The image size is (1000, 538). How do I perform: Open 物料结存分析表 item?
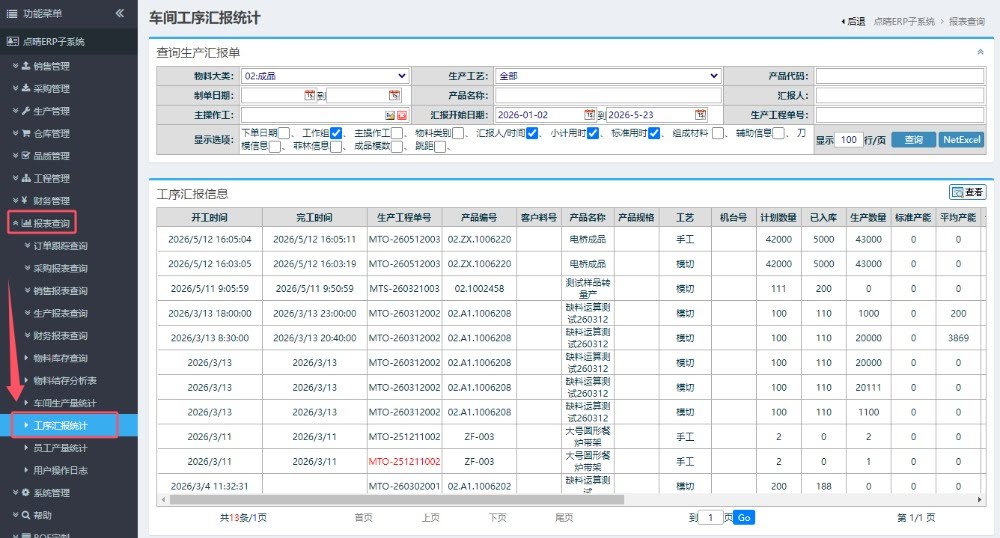click(64, 381)
